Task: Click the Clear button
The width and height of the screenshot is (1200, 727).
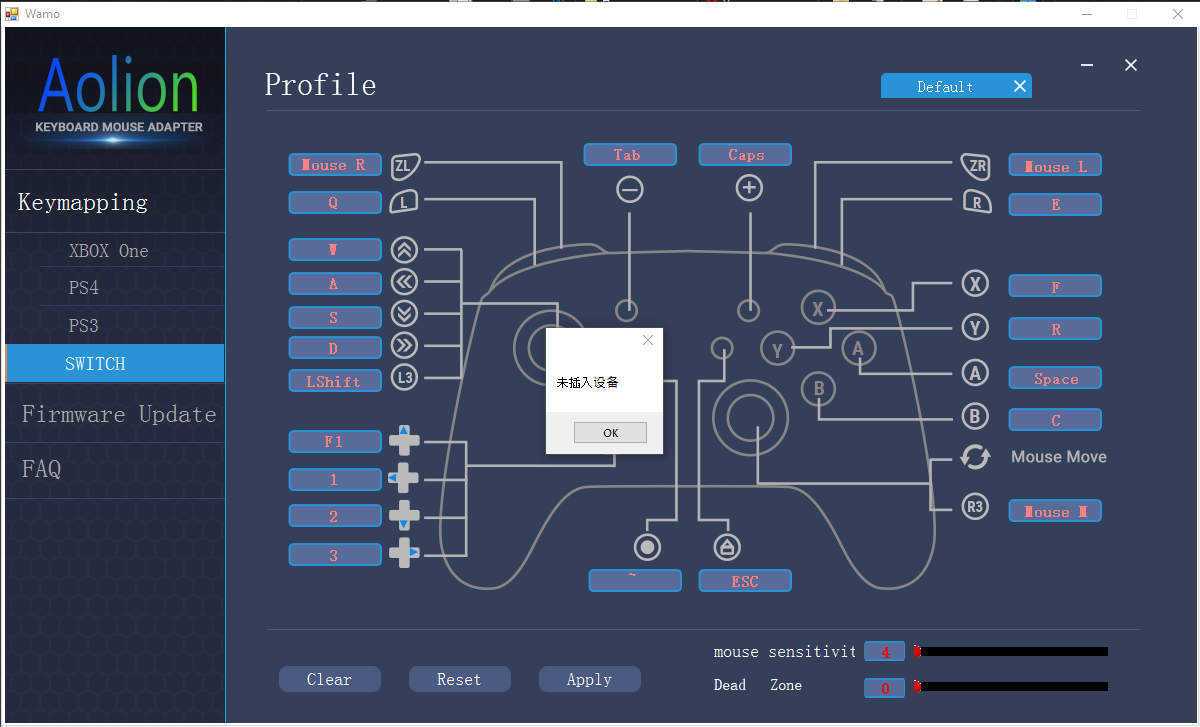Action: (x=330, y=679)
